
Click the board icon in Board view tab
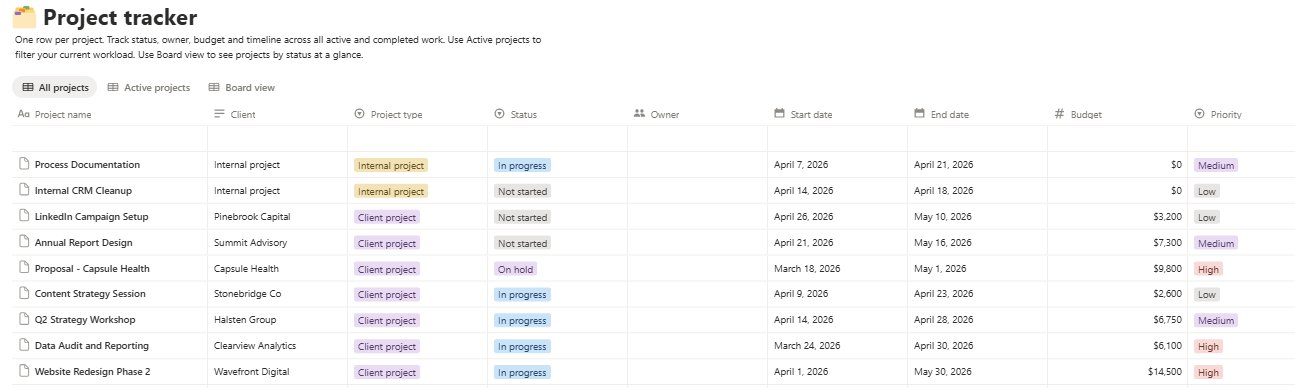click(x=214, y=88)
